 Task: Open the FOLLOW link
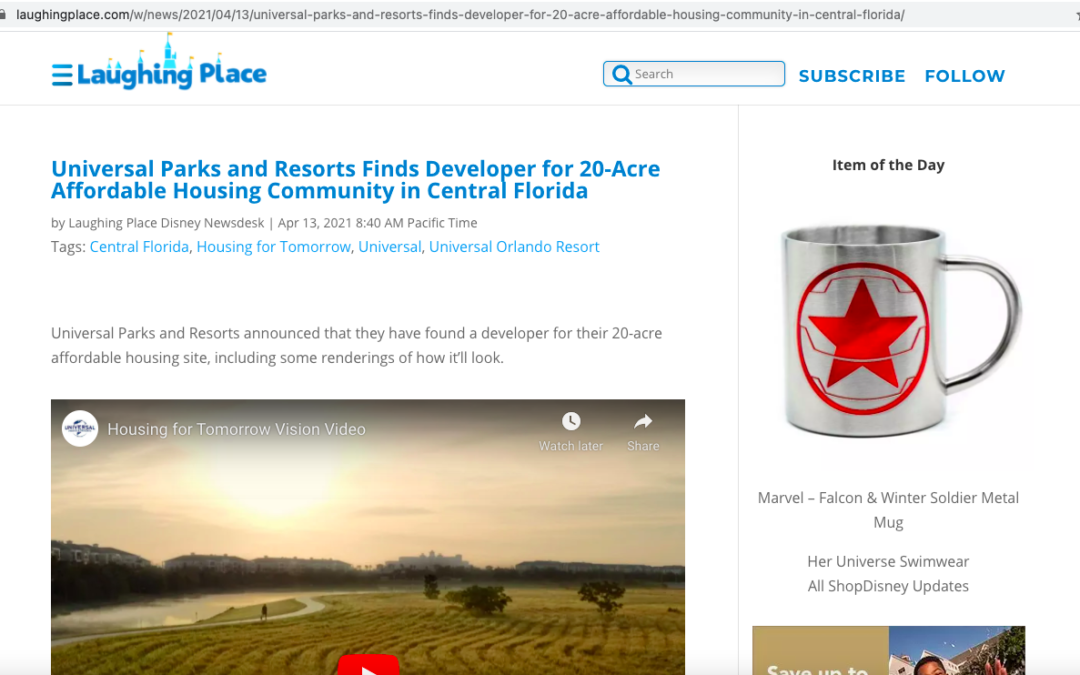(x=964, y=76)
